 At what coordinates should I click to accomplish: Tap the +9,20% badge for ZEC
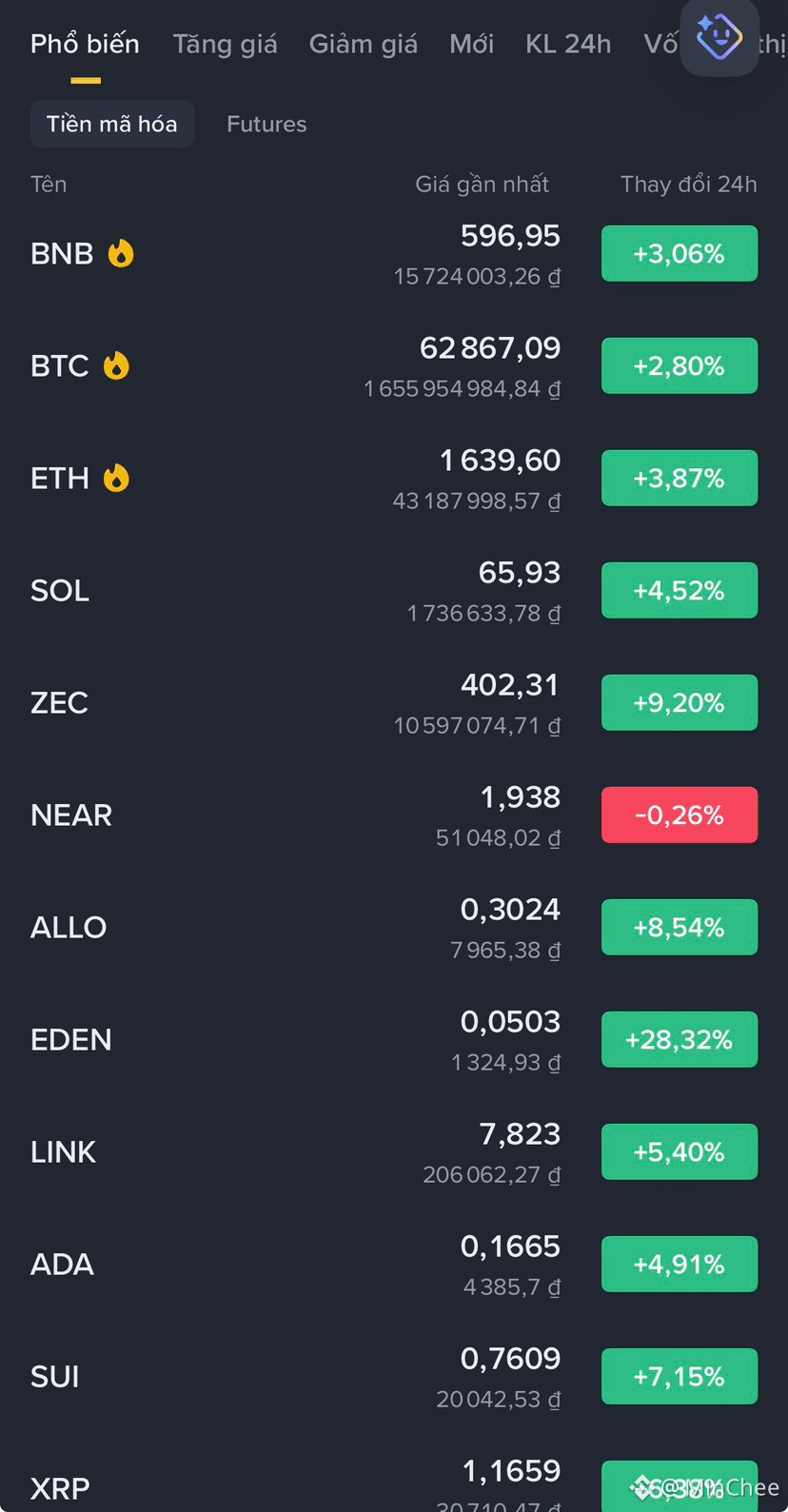tap(680, 702)
